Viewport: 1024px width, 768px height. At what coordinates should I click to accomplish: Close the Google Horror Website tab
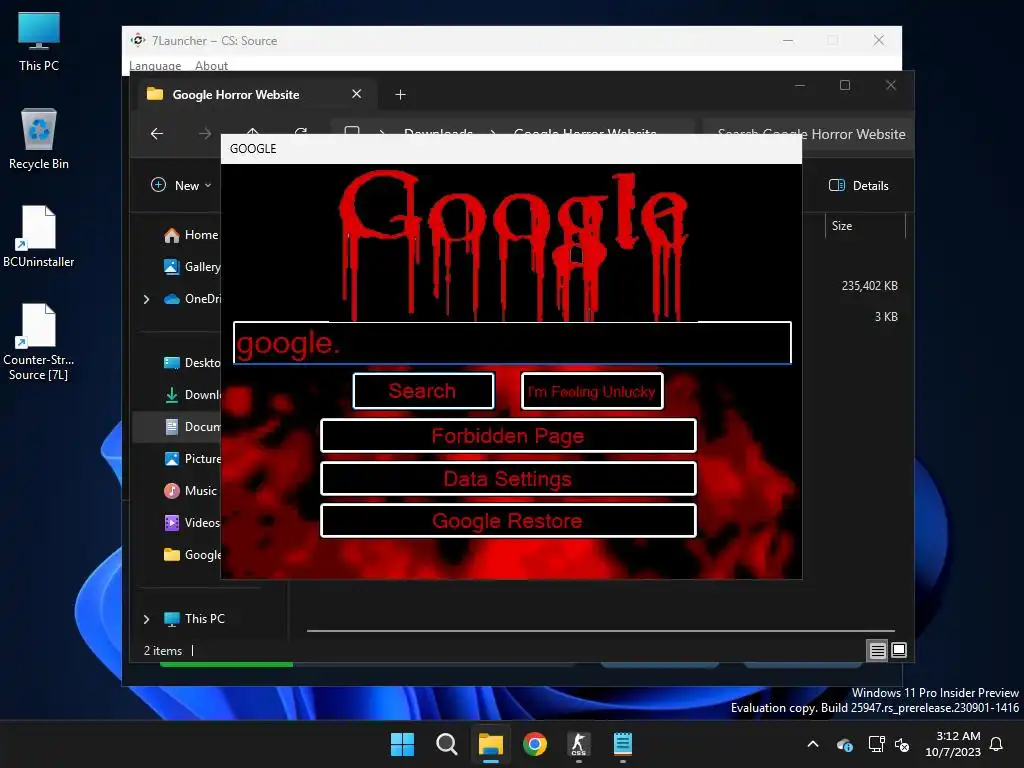point(357,94)
